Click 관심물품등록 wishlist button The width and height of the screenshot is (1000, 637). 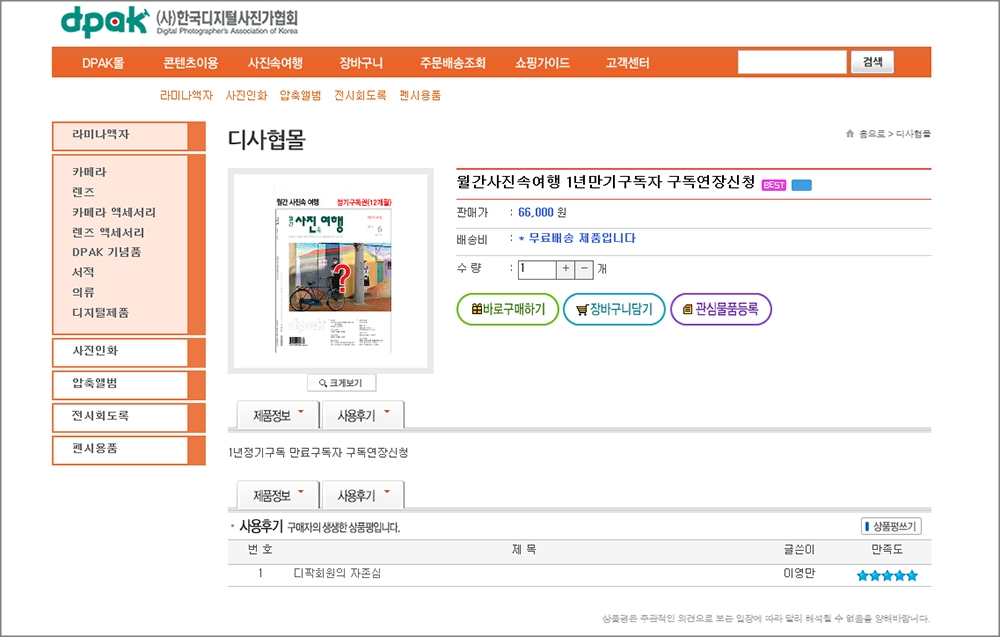pyautogui.click(x=721, y=309)
